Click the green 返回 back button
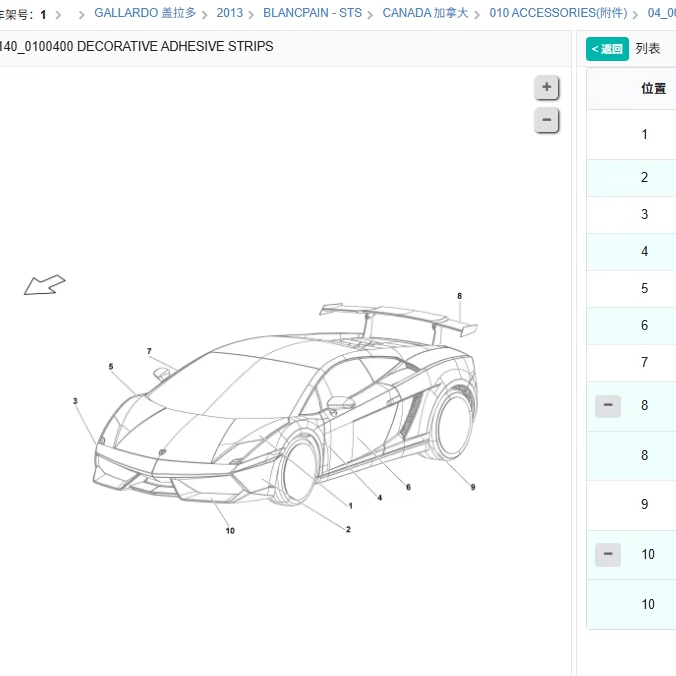Viewport: 676px width, 676px height. [x=607, y=49]
